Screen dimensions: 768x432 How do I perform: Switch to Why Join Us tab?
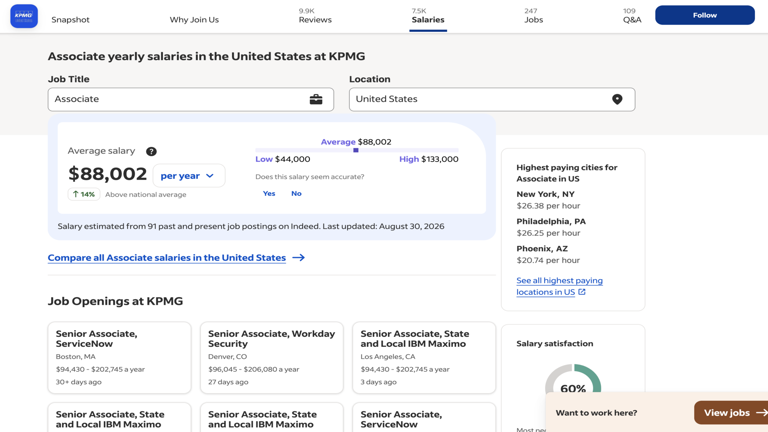click(x=194, y=20)
